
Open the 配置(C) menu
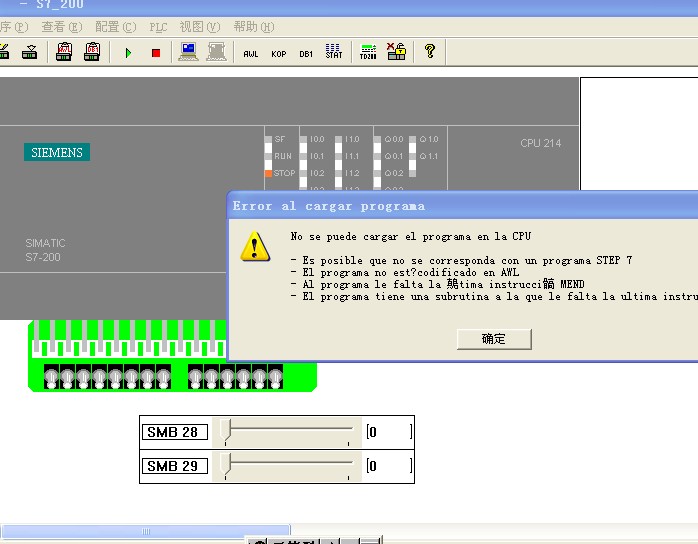[115, 27]
